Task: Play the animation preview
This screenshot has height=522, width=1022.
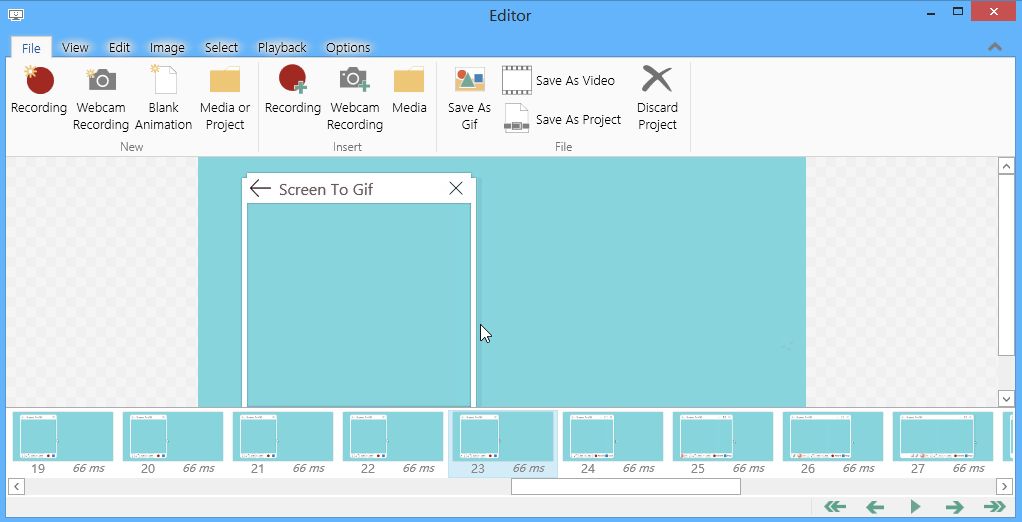Action: (915, 507)
